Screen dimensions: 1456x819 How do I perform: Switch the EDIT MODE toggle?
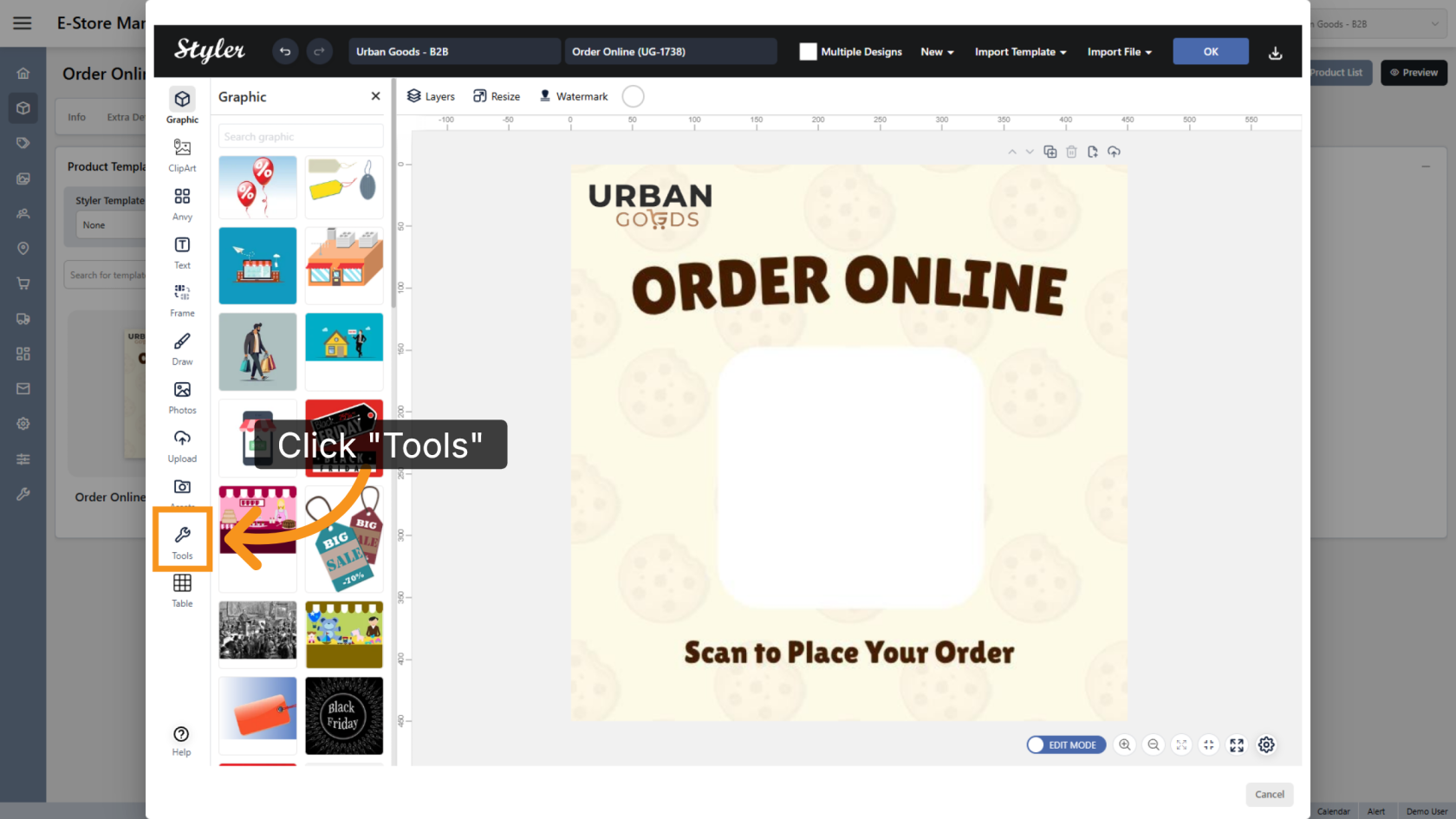point(1066,745)
